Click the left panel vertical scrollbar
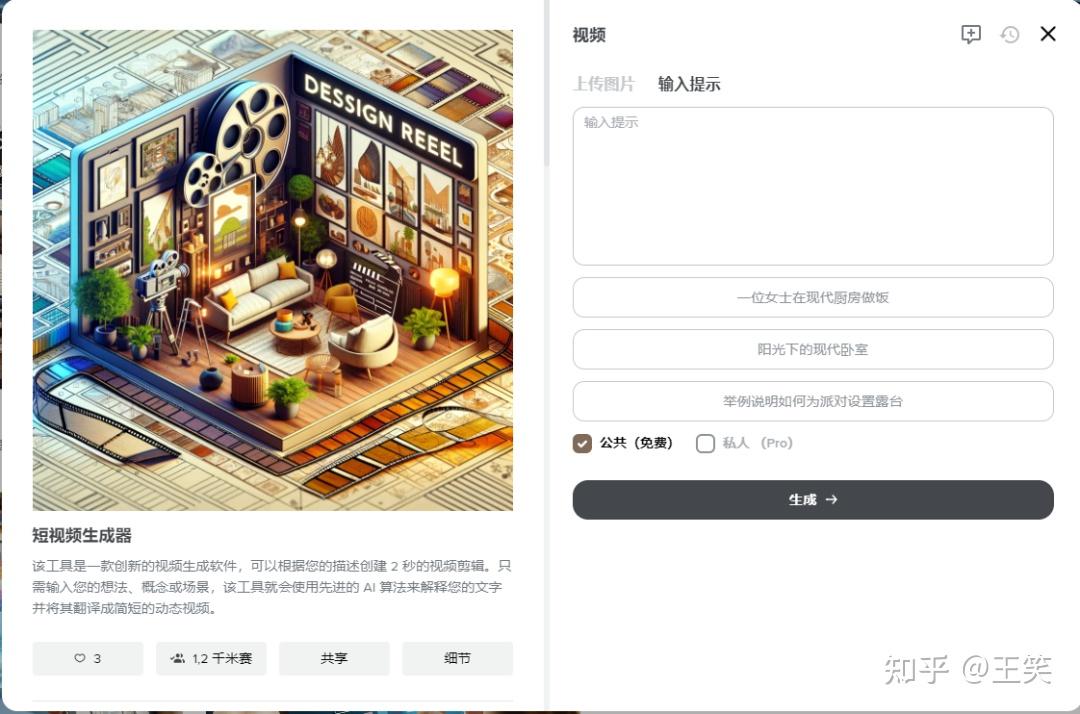This screenshot has height=714, width=1080. tap(547, 83)
